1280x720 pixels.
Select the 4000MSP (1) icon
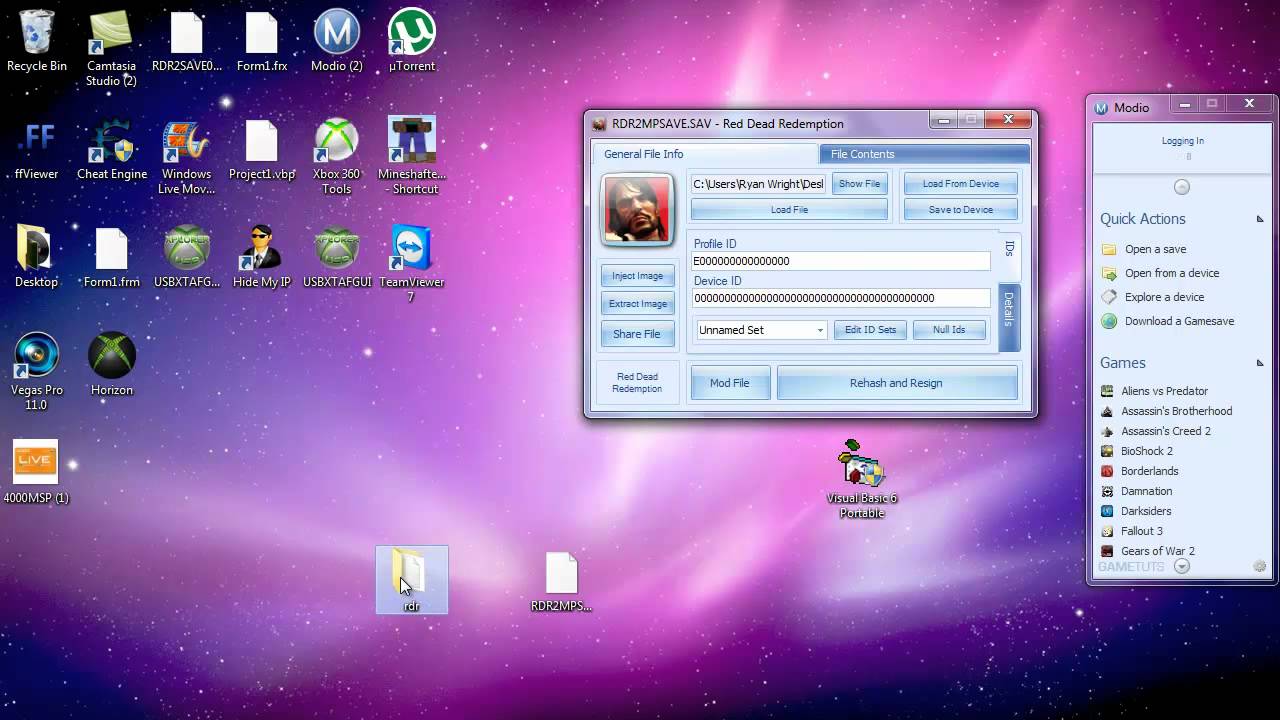pos(37,473)
